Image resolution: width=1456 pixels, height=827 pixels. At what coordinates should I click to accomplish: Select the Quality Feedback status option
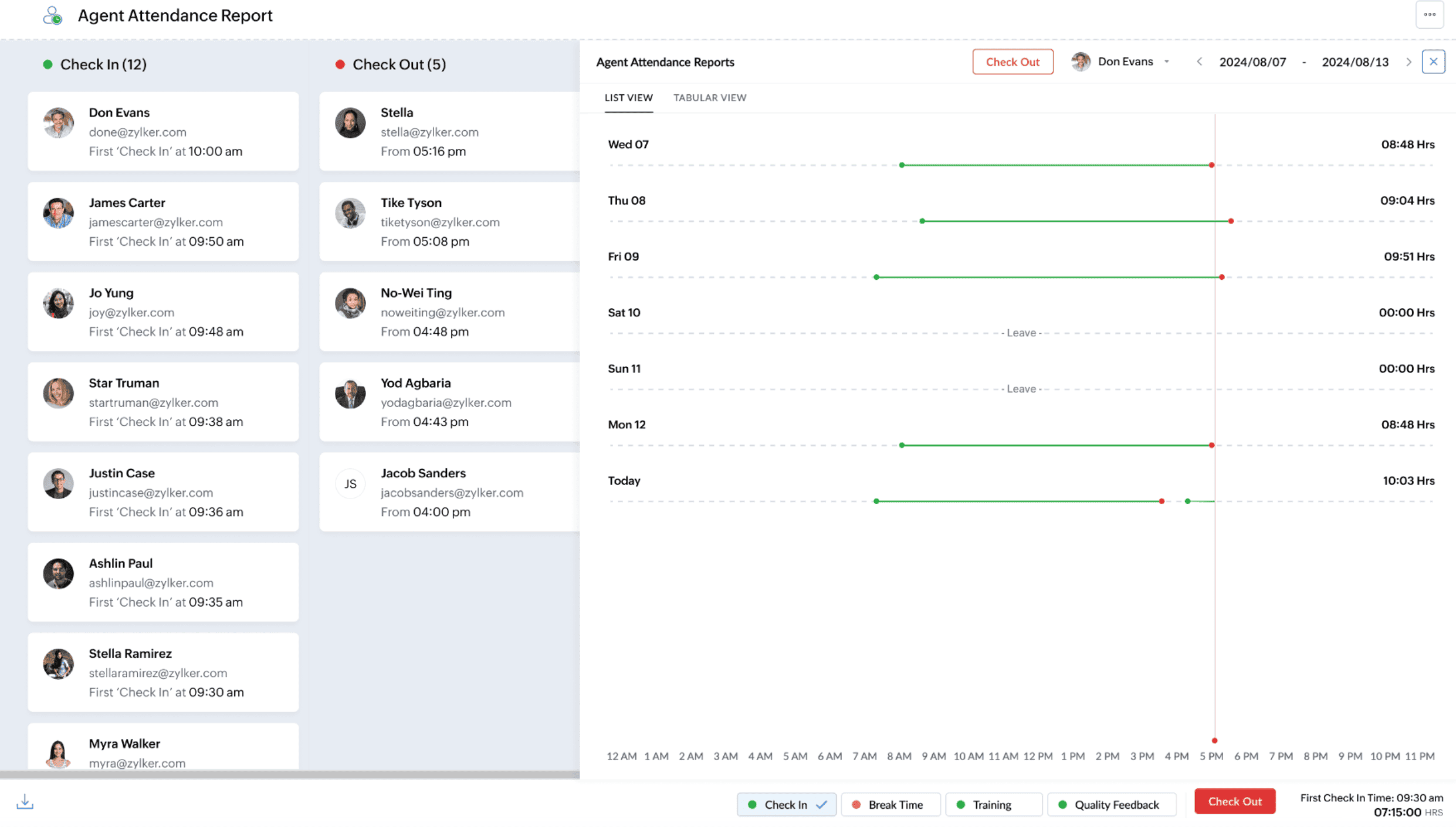pos(1111,805)
